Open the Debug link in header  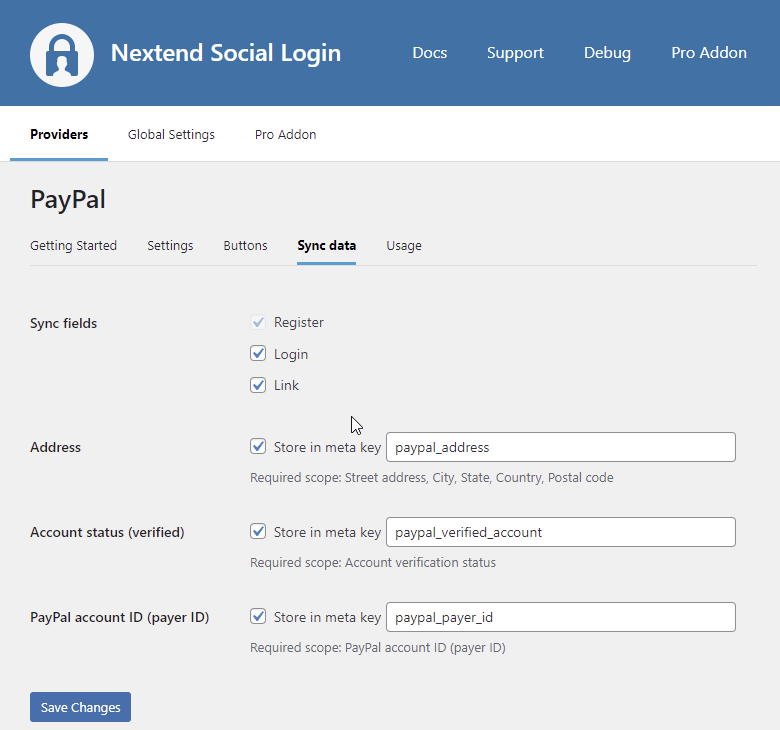pos(607,53)
